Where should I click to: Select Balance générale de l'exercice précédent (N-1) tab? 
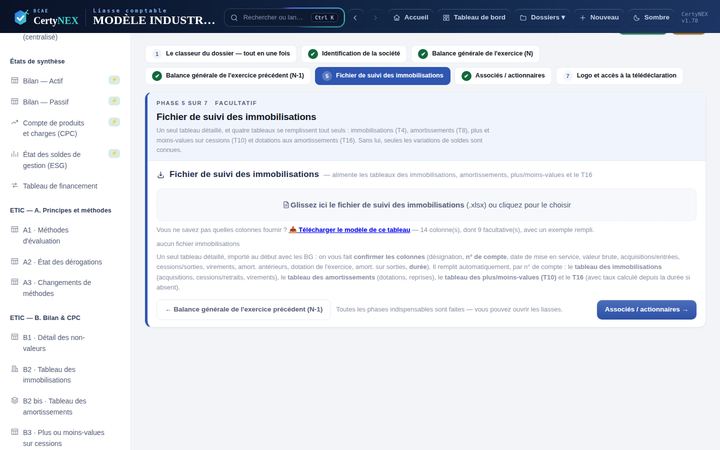click(228, 76)
